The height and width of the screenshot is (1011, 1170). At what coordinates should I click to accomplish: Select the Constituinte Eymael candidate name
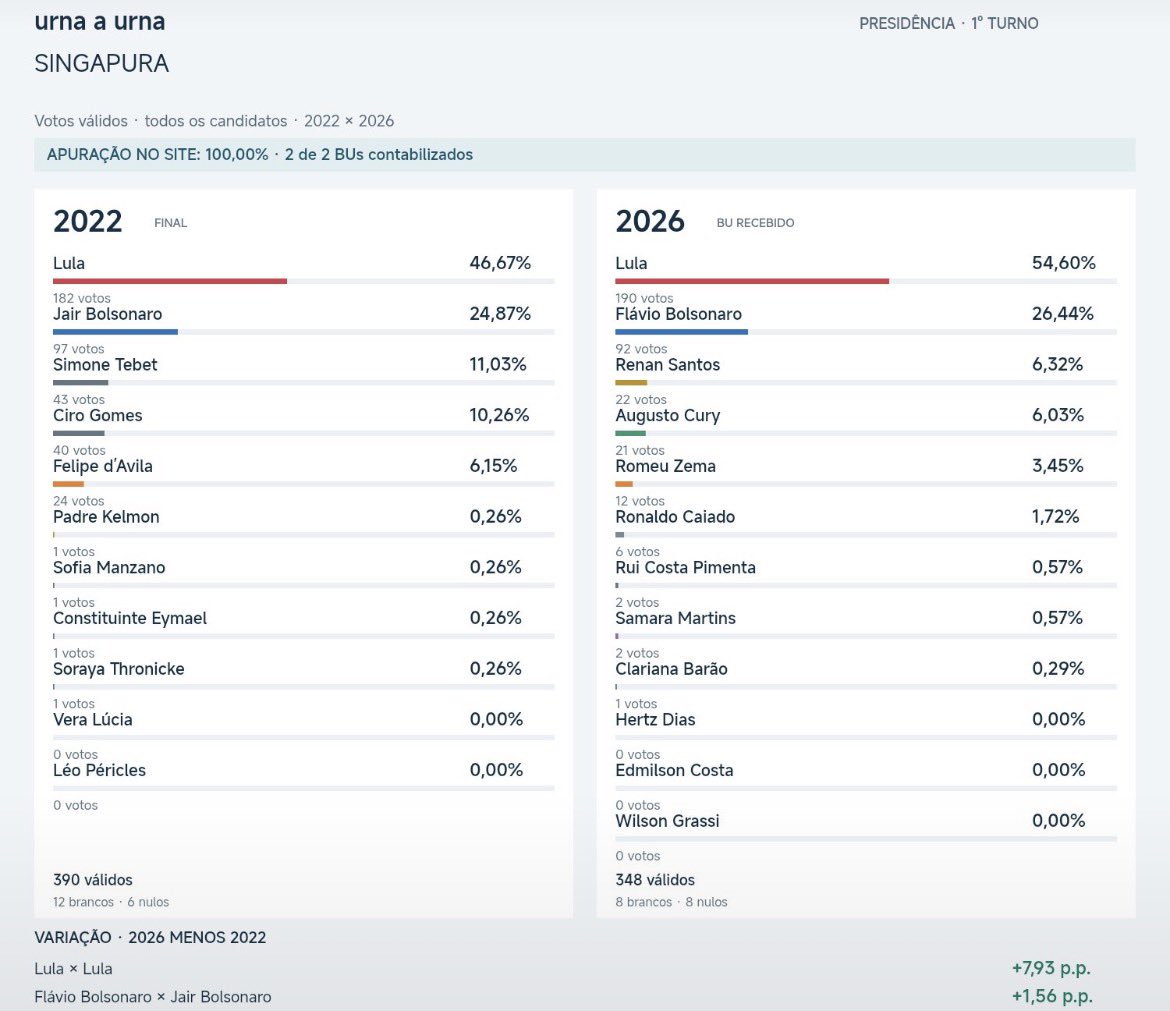click(x=130, y=619)
